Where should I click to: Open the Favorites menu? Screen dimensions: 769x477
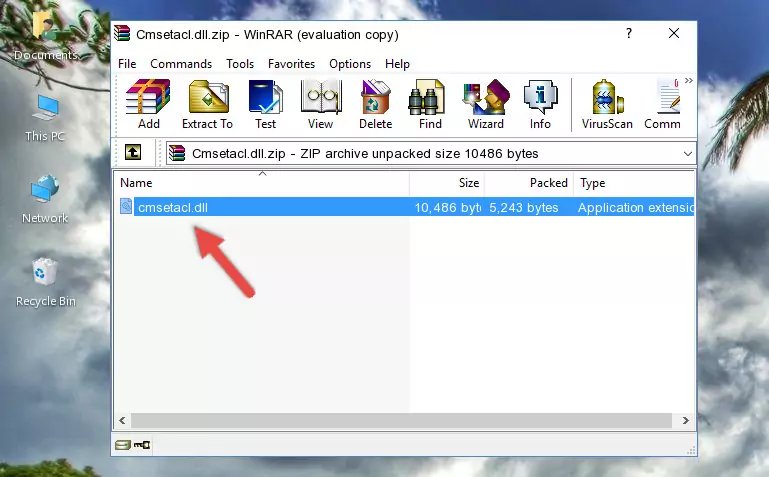(x=291, y=64)
